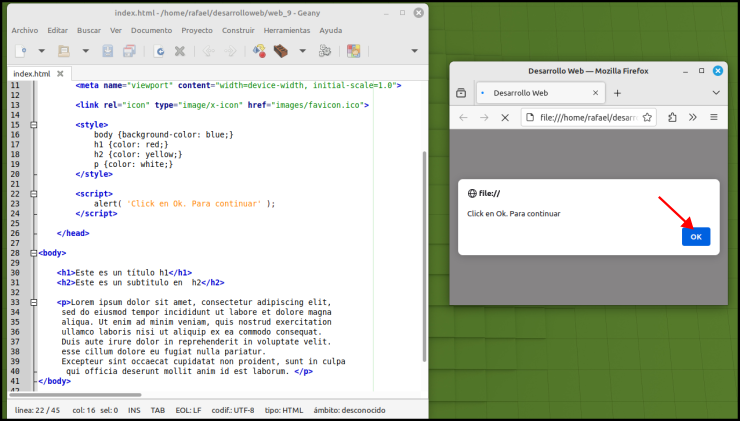
Task: Open the New file template dropdown arrow
Action: tap(42, 51)
